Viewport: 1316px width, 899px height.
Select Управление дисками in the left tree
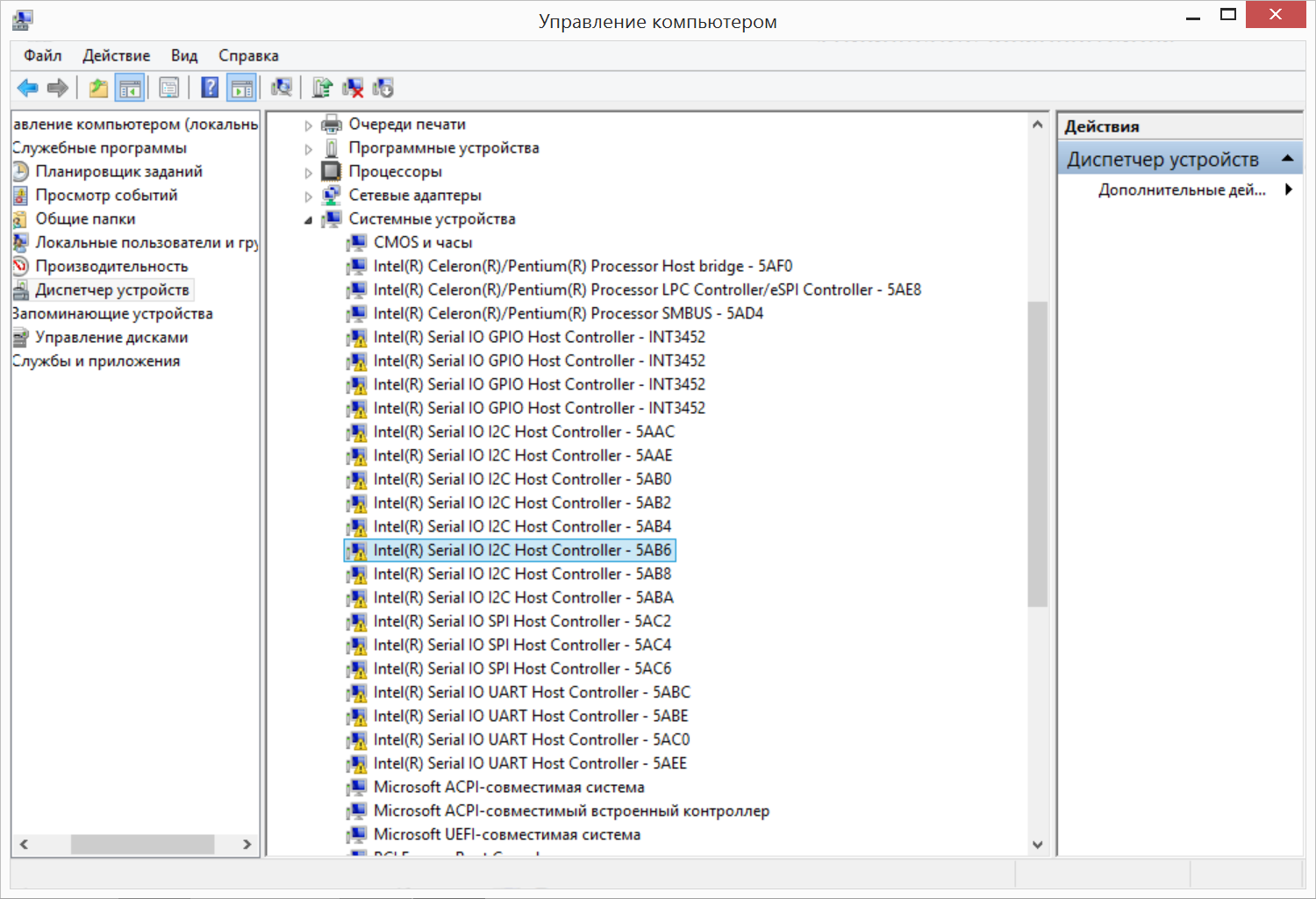point(111,338)
